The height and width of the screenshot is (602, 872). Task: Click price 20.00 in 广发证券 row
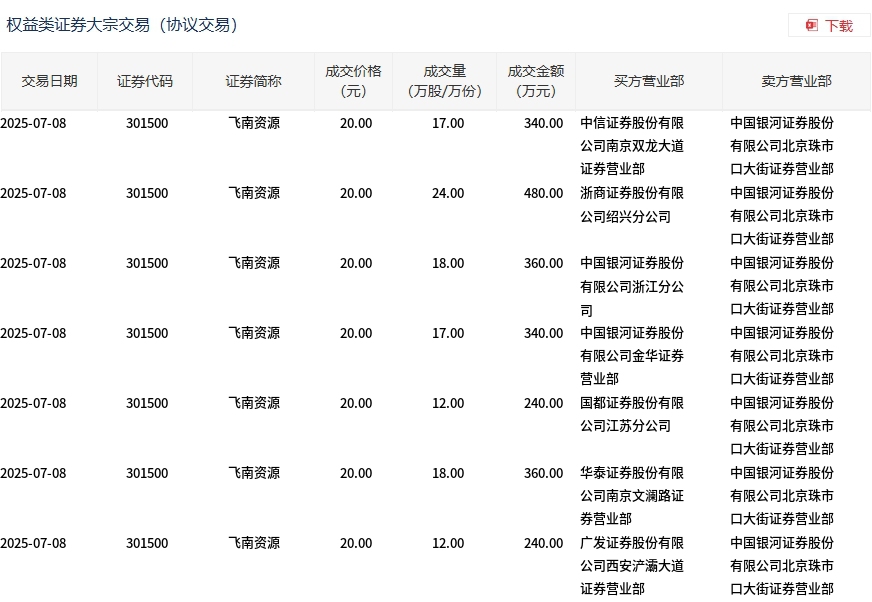[356, 544]
